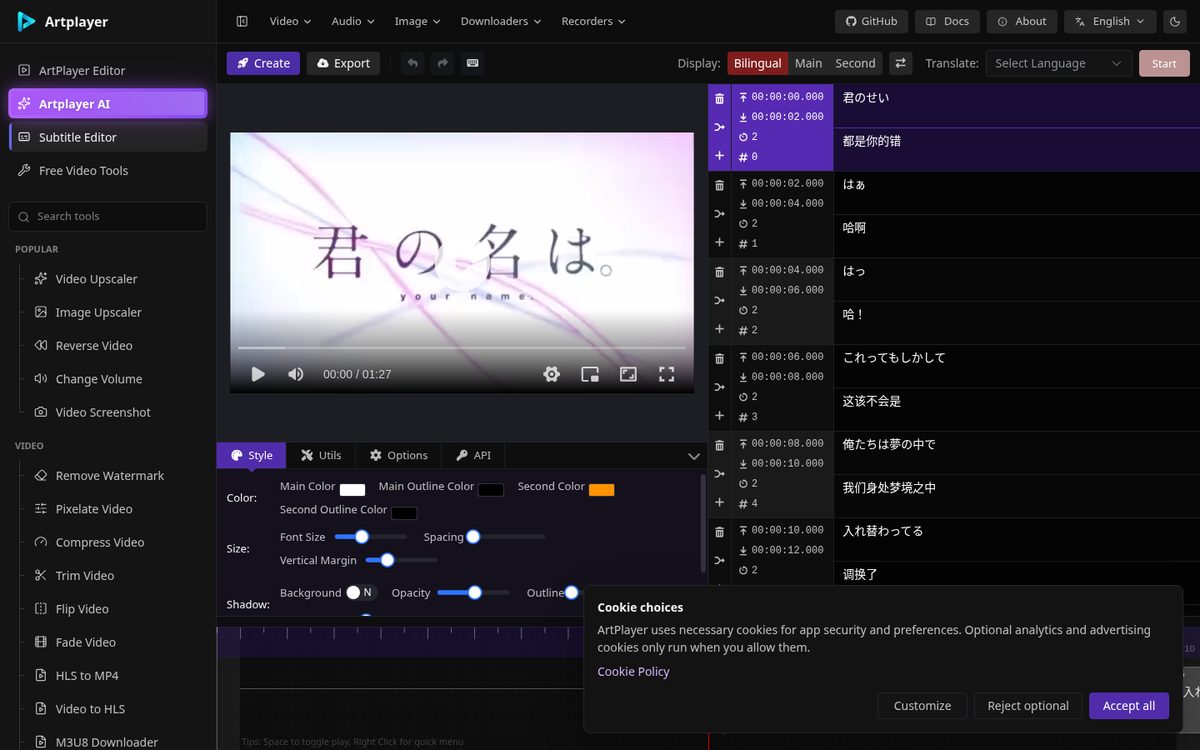Delete the 入れ替わってる subtitle
The image size is (1200, 750).
719,531
